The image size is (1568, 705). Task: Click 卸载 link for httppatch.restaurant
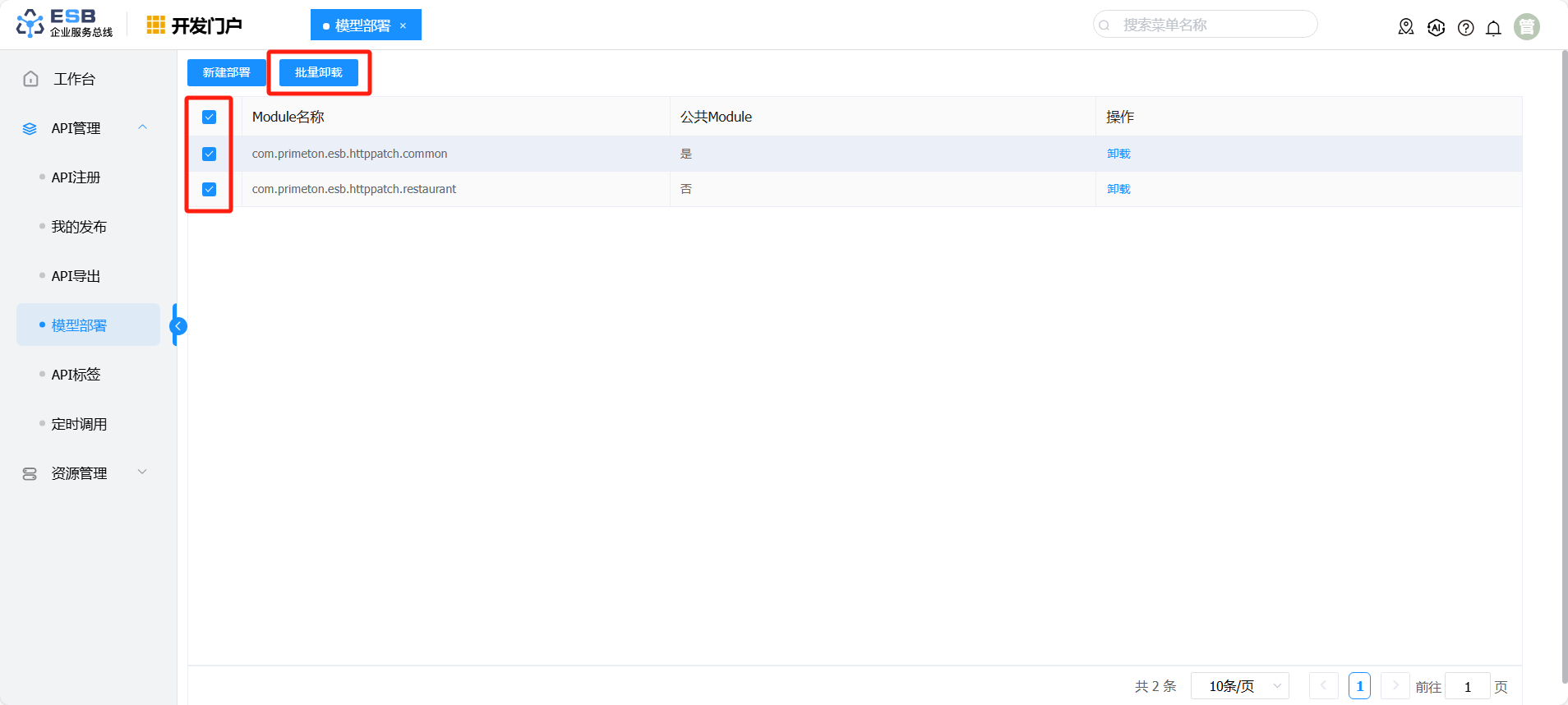1118,189
